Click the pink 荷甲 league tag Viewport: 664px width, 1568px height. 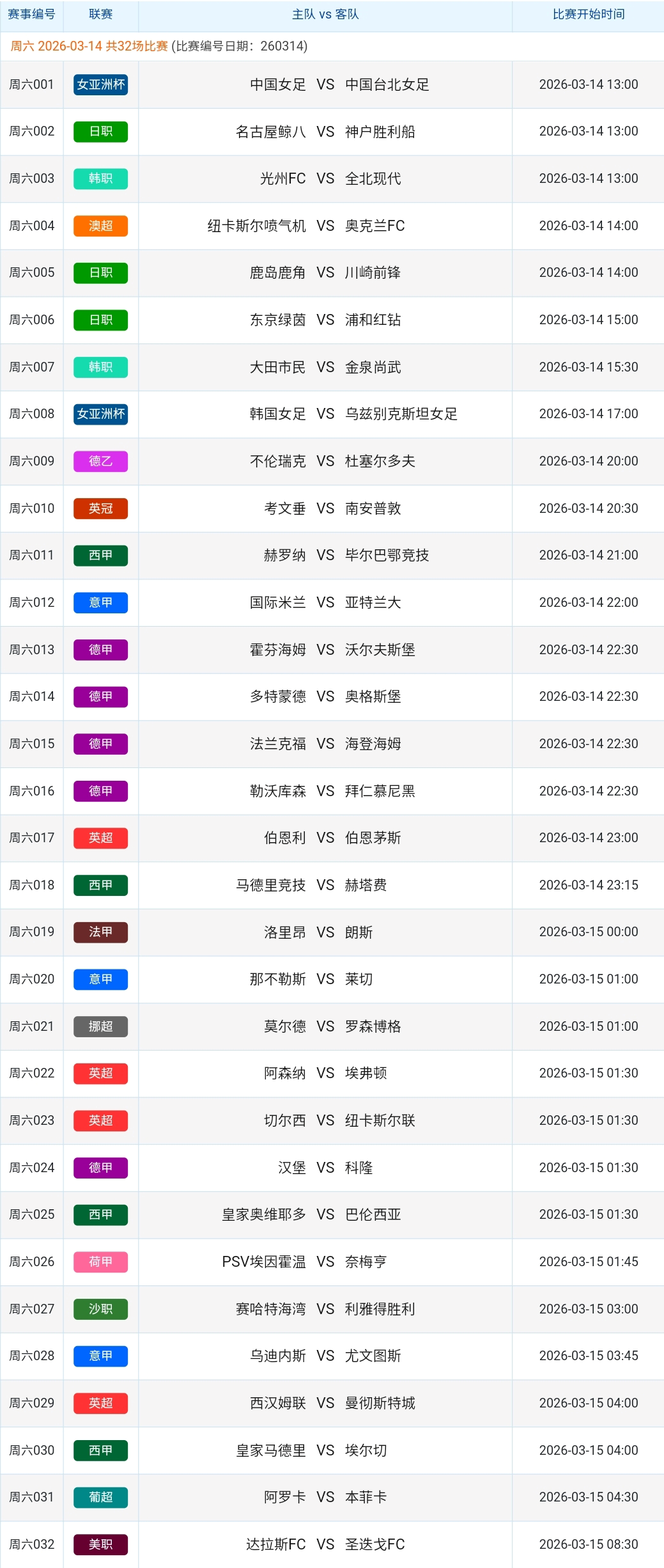pos(100,1262)
